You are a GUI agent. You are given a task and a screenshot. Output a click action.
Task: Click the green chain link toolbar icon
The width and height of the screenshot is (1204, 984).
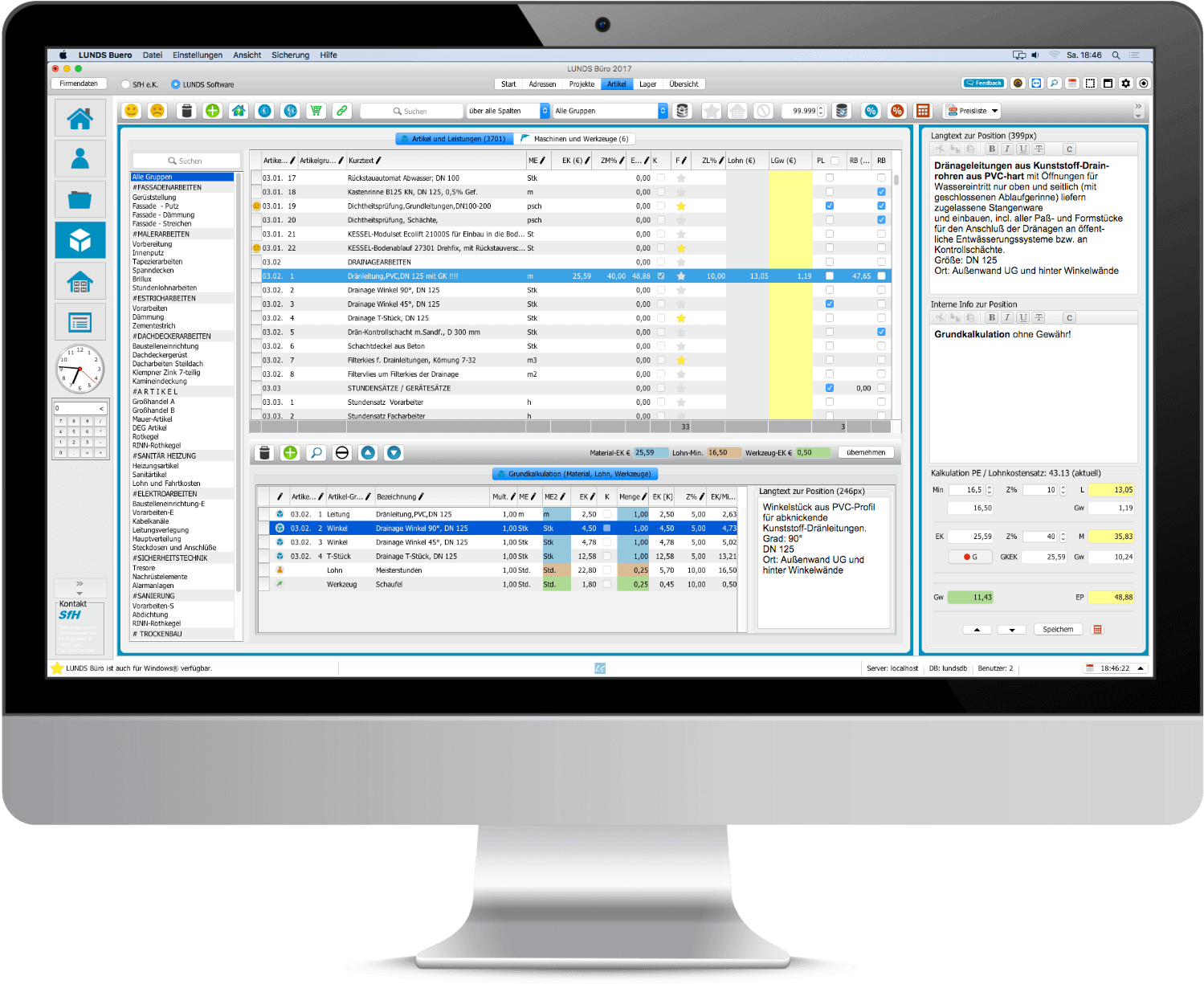click(342, 111)
